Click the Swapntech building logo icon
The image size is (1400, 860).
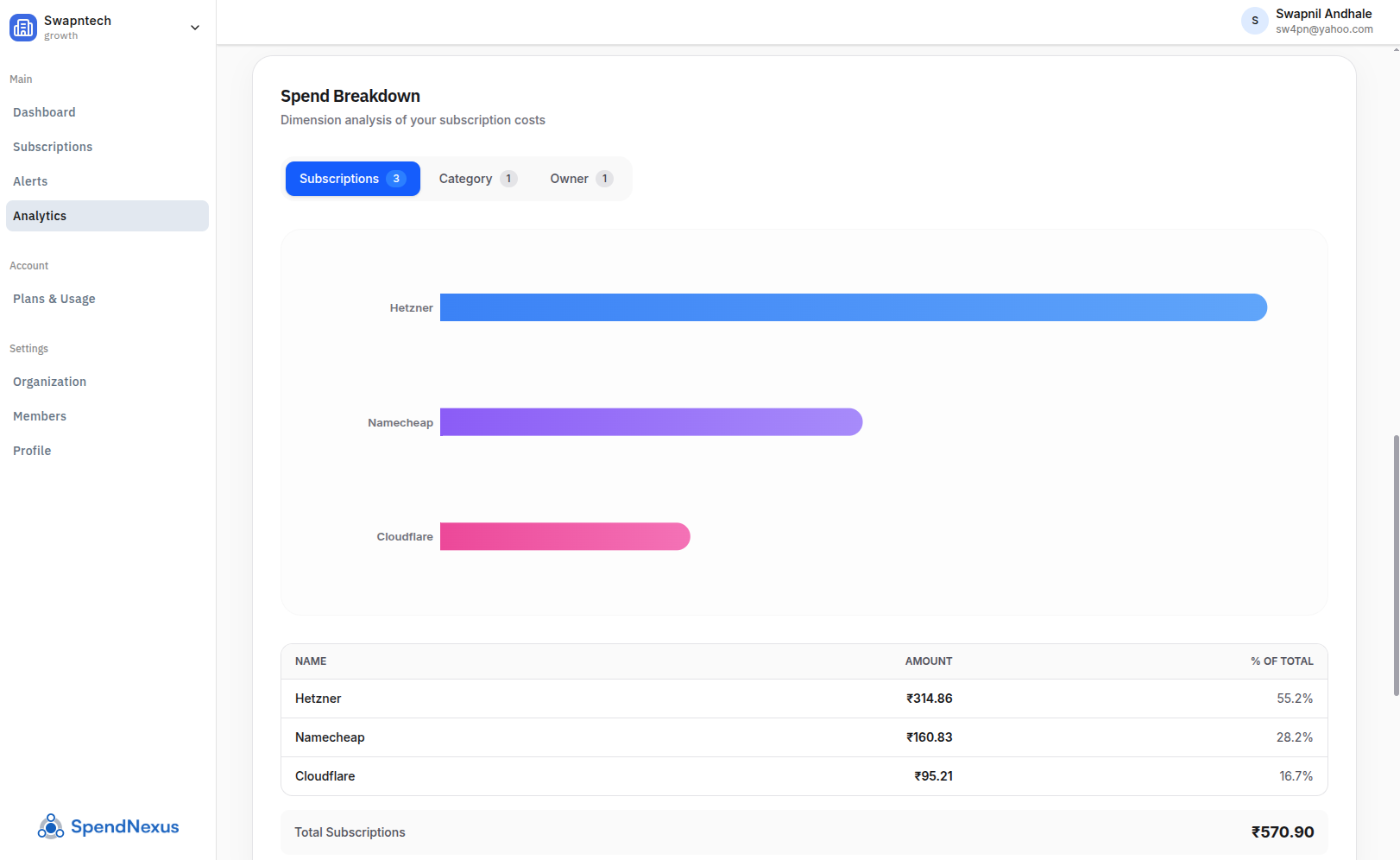tap(23, 27)
